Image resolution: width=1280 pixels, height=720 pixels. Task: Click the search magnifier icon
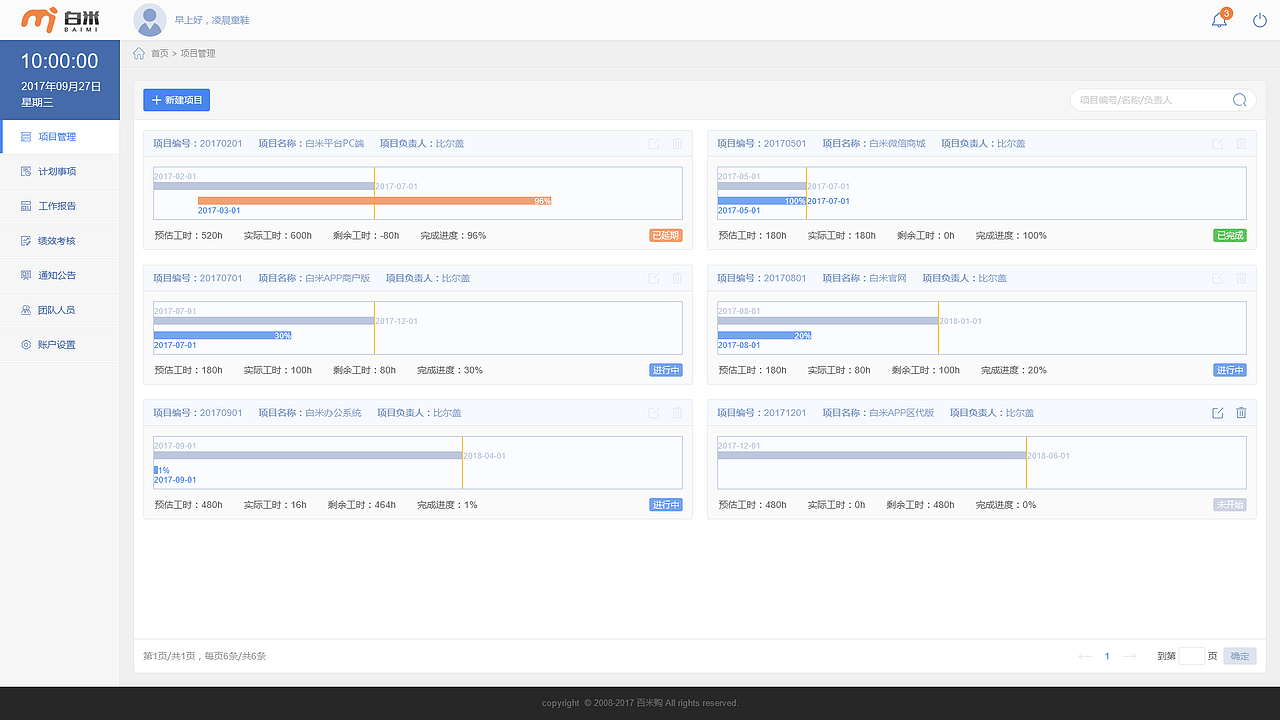(x=1240, y=100)
